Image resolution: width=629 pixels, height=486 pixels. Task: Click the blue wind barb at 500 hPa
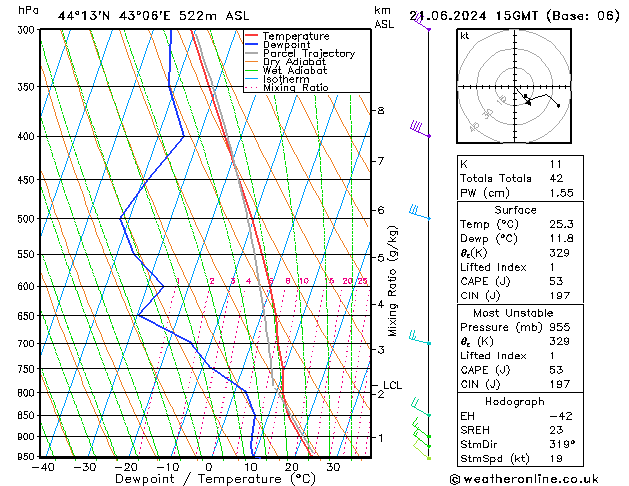tap(420, 212)
